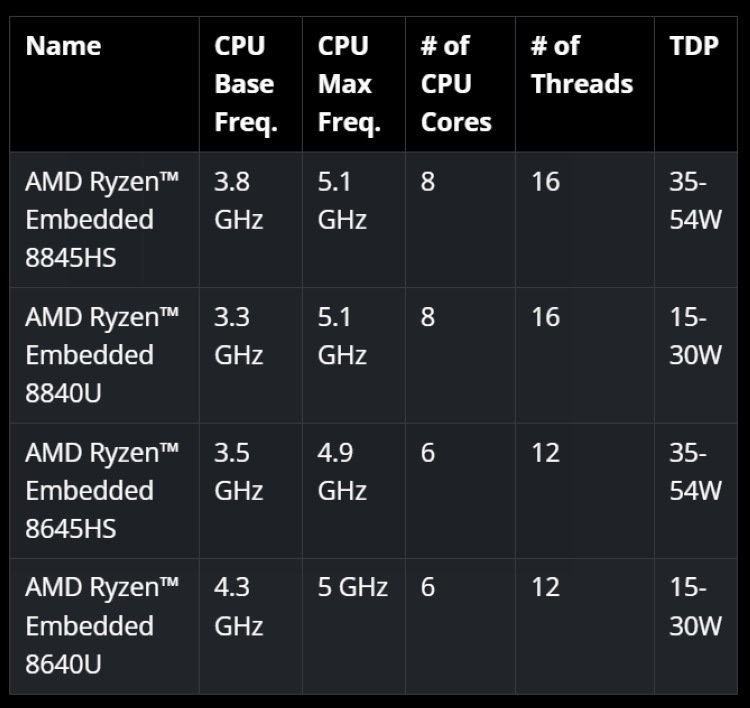750x708 pixels.
Task: Click the CPU Max Freq. column header
Action: (348, 84)
